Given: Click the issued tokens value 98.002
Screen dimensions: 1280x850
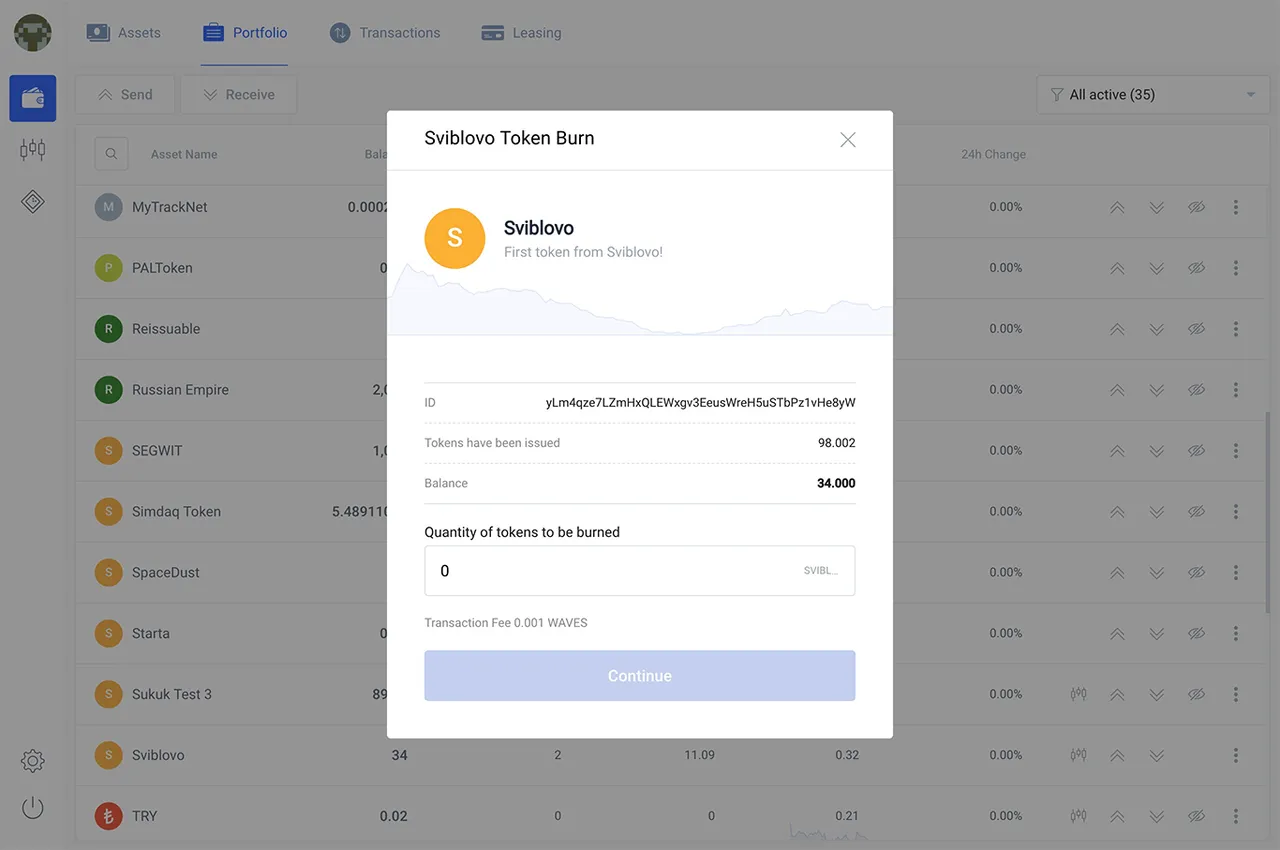Looking at the screenshot, I should 837,443.
